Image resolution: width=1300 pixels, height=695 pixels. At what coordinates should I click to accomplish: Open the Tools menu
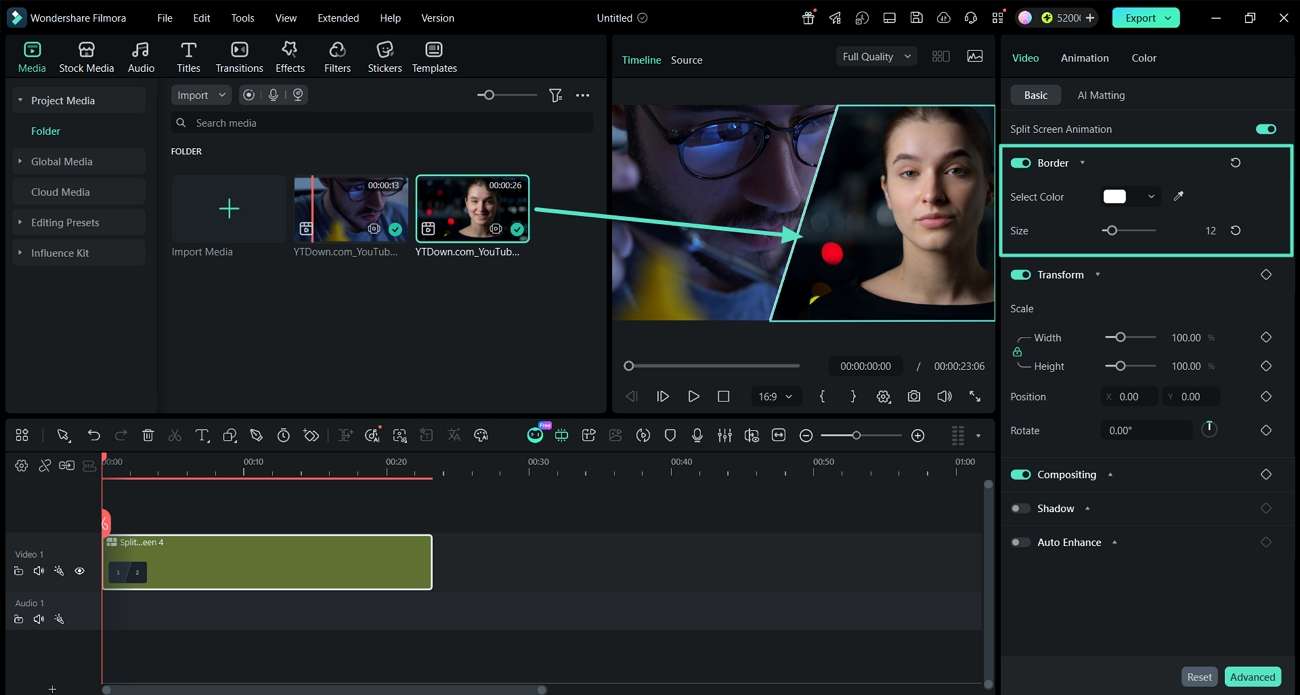click(x=243, y=18)
